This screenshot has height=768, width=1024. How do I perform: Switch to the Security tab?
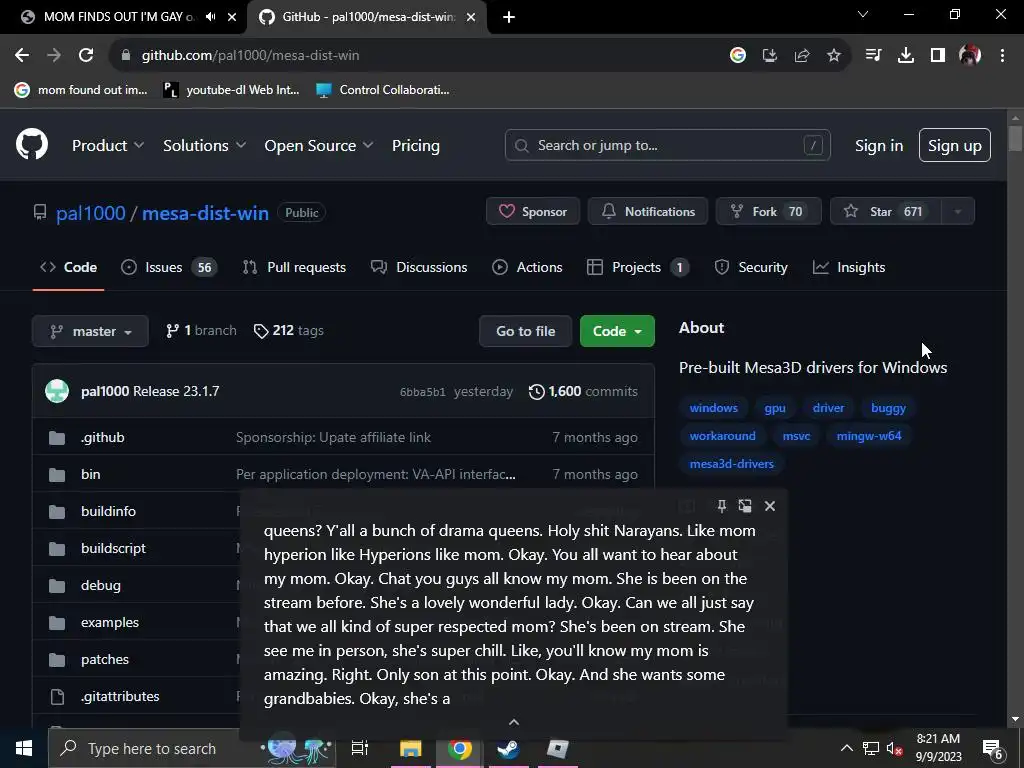tap(751, 267)
